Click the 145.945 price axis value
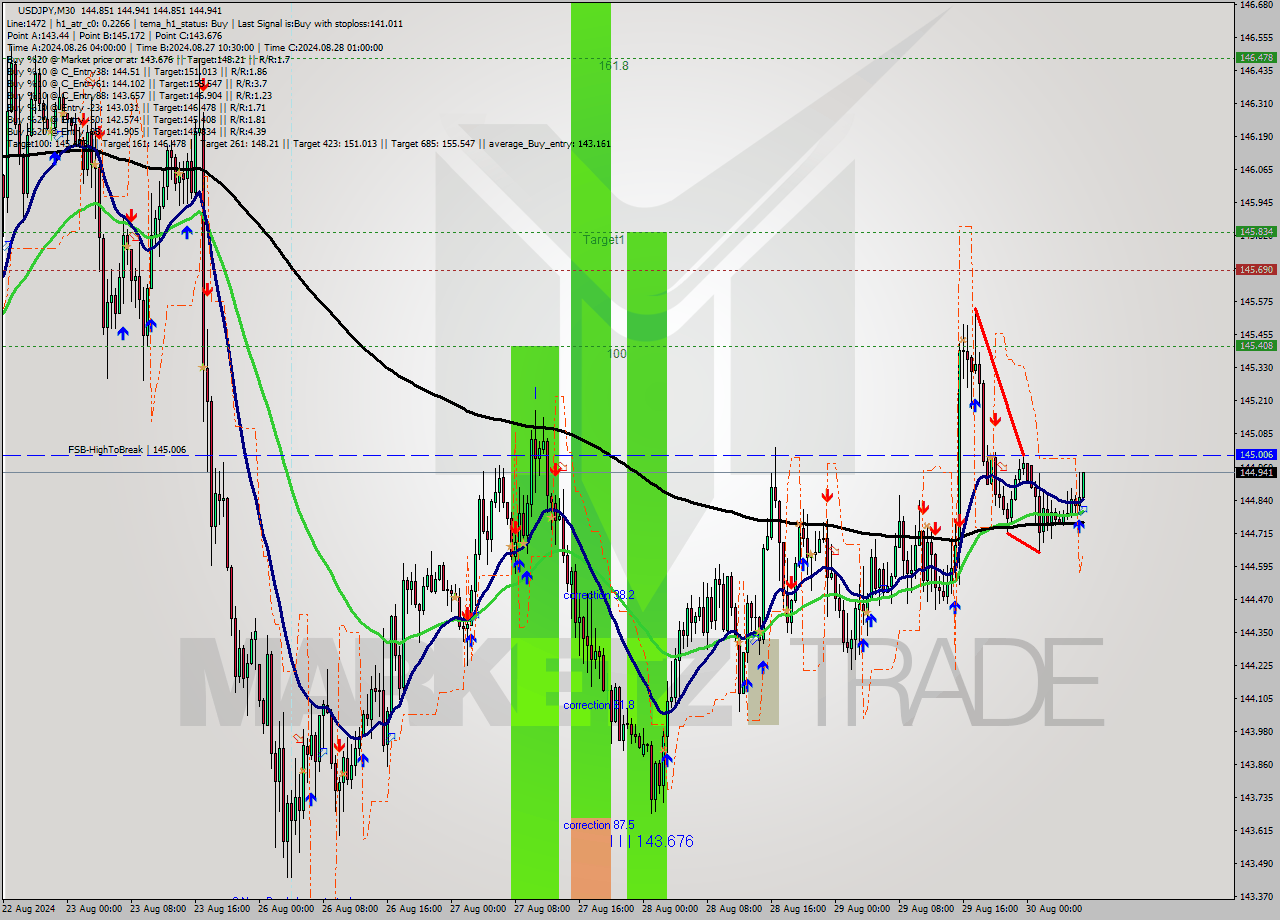Viewport: 1280px width, 920px height. (1256, 202)
